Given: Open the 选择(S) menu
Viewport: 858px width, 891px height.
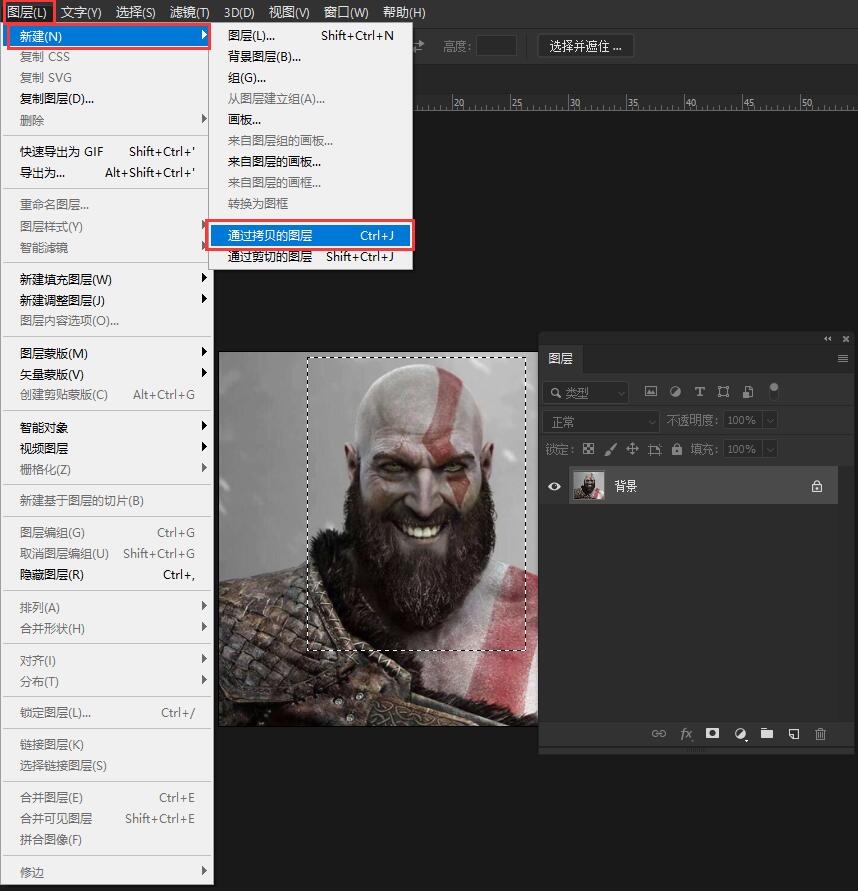Looking at the screenshot, I should click(x=135, y=12).
